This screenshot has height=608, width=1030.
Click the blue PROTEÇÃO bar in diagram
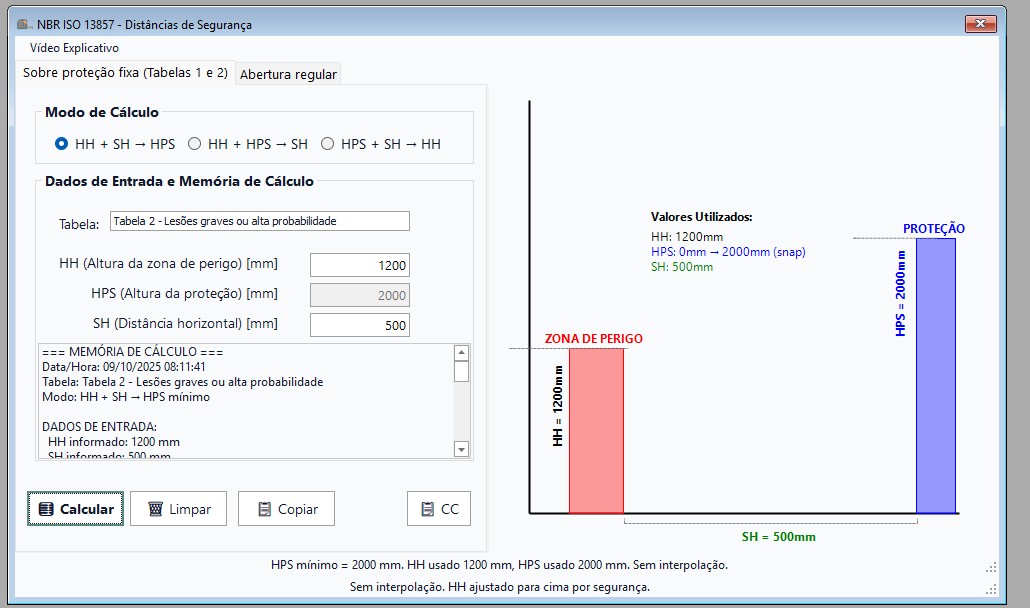click(936, 376)
